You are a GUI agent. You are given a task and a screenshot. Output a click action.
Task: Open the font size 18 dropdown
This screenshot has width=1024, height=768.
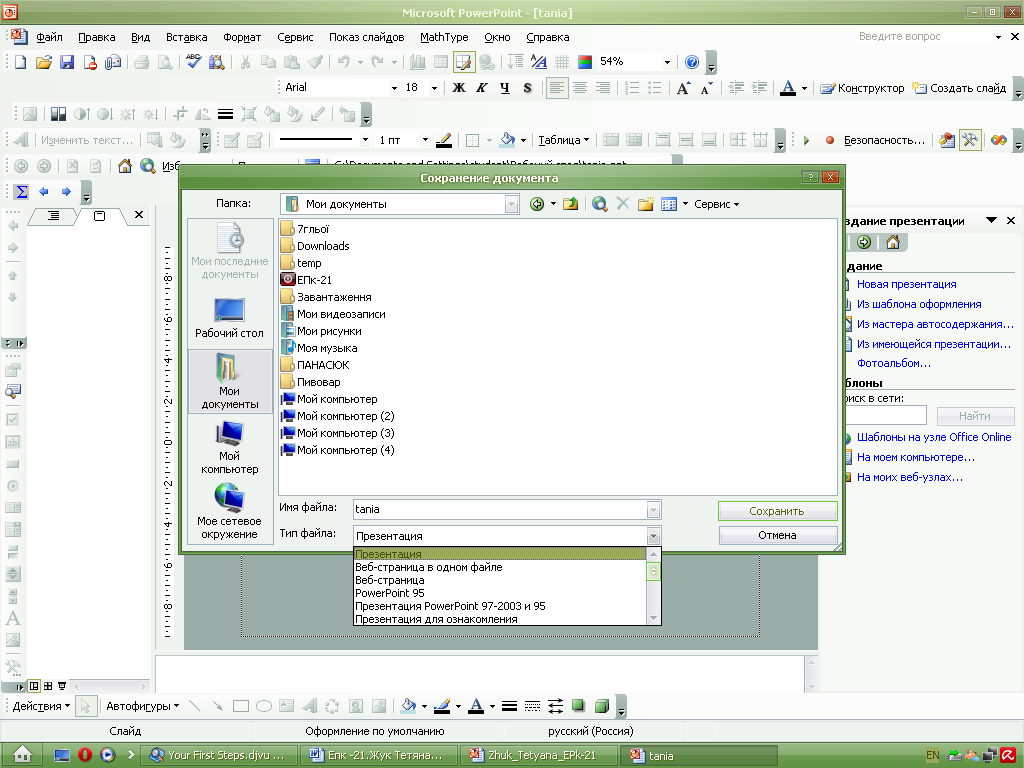click(434, 88)
